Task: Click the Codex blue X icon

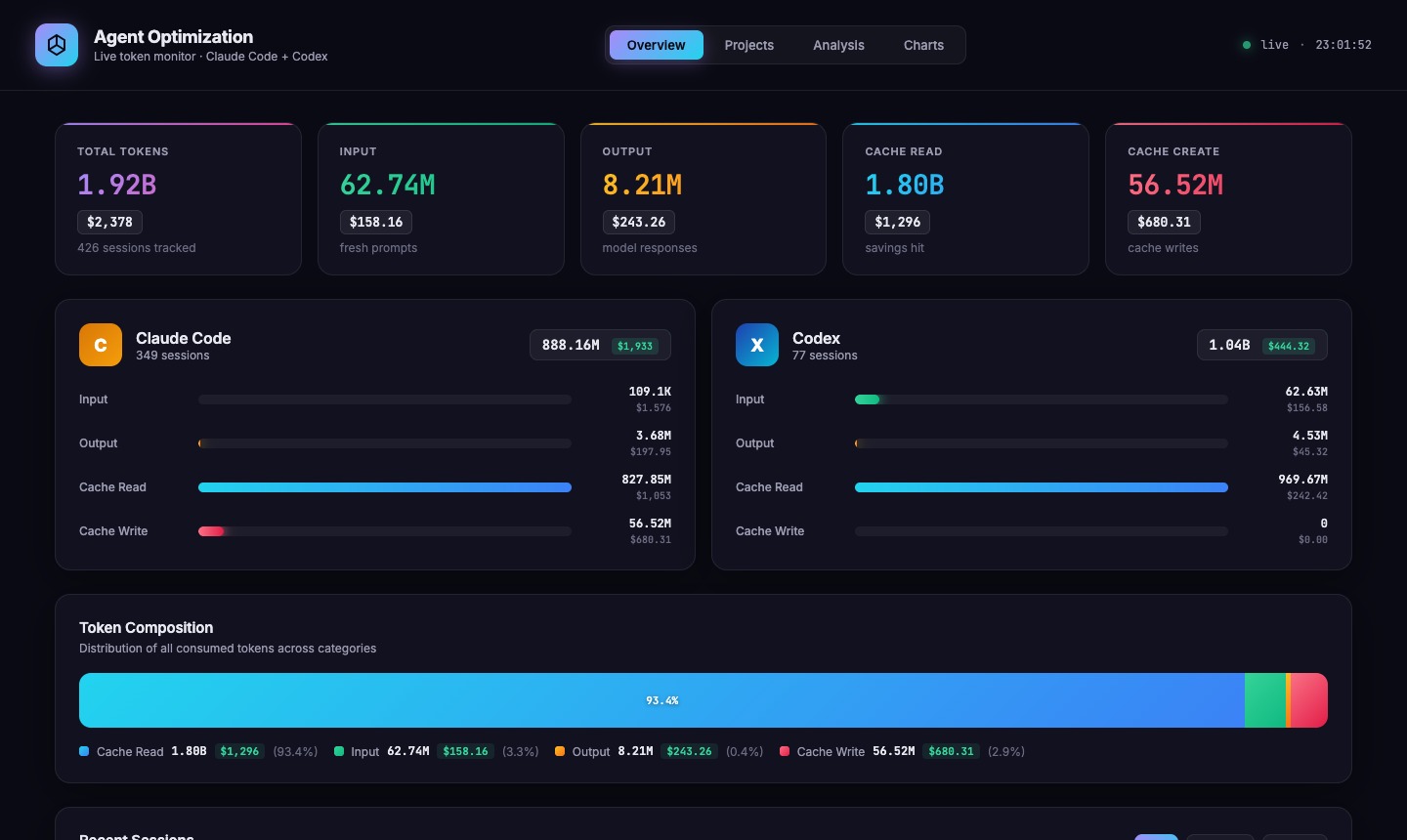Action: [757, 345]
